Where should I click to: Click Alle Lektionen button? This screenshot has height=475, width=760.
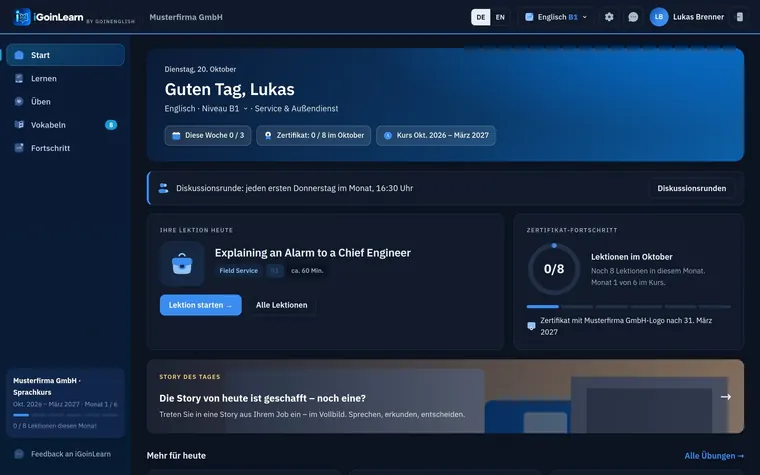[282, 305]
